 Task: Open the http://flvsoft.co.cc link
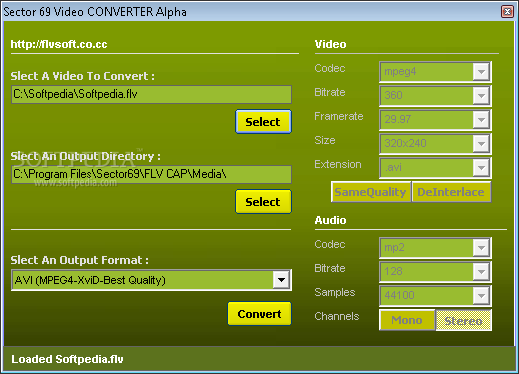click(59, 44)
